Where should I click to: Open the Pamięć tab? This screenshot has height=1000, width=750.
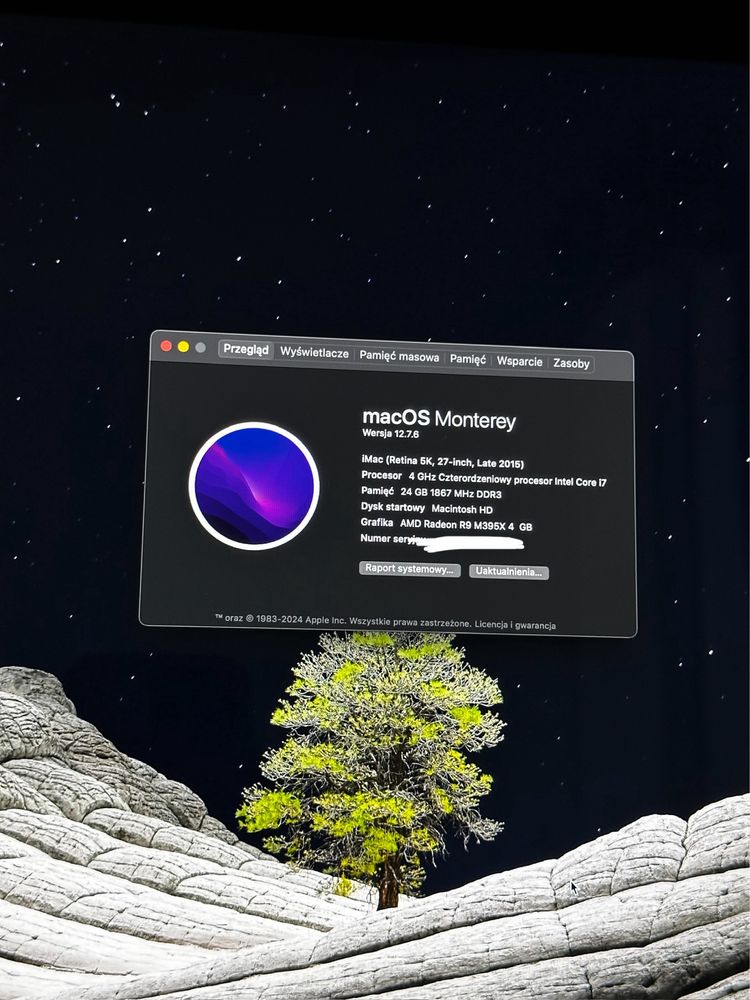coord(467,360)
